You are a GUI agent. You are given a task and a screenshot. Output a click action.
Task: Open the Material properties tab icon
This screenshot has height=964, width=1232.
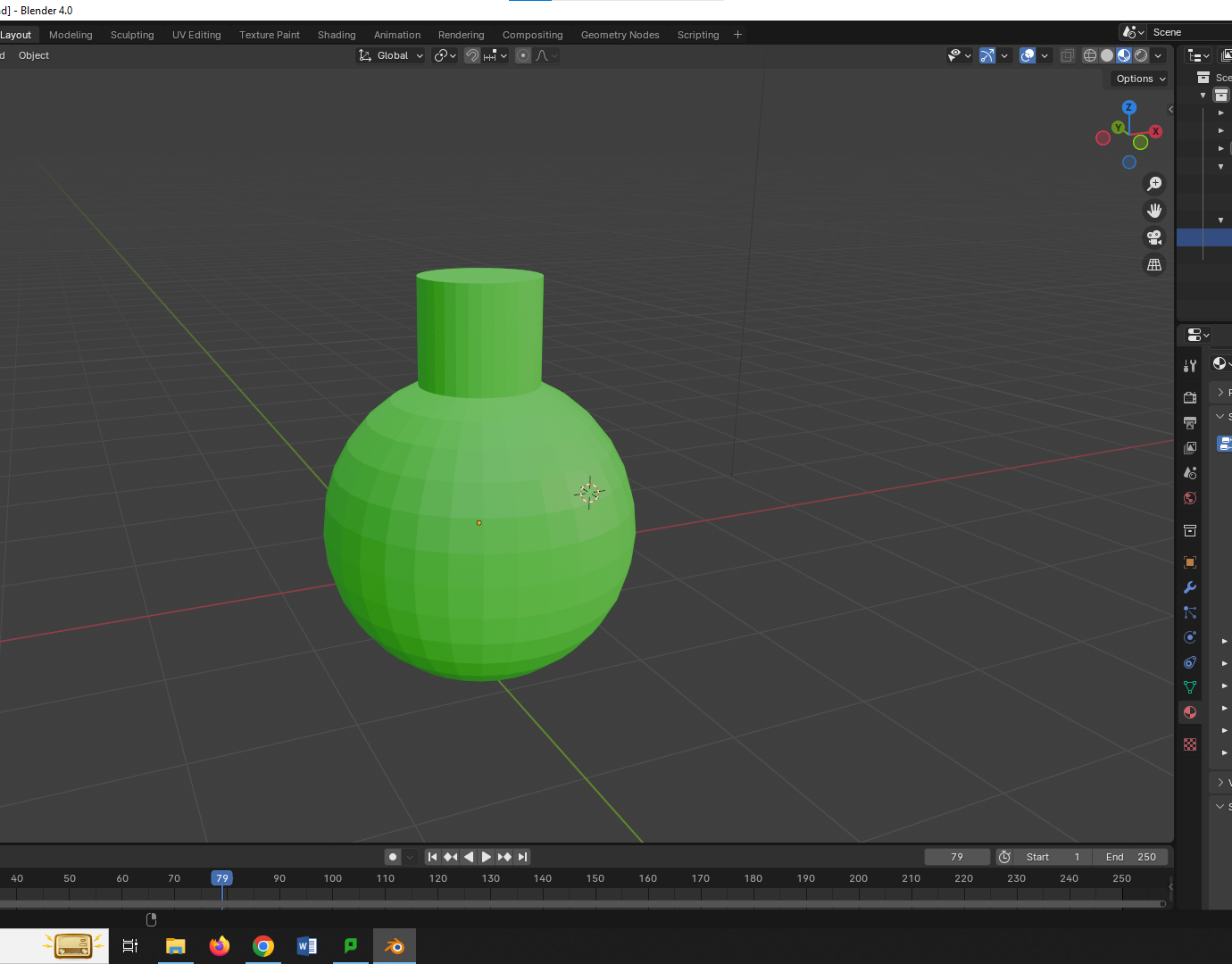1190,712
